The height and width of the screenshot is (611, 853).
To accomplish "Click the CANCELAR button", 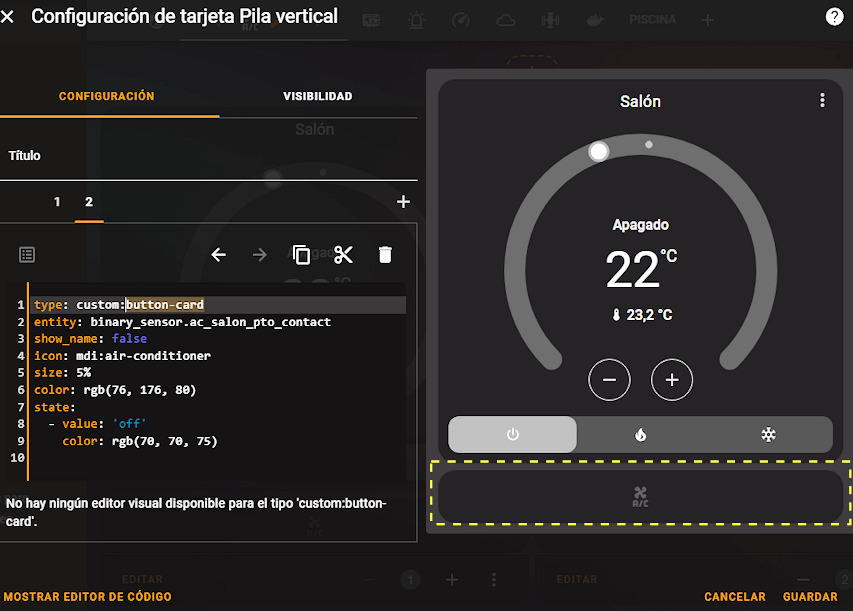I will [734, 597].
